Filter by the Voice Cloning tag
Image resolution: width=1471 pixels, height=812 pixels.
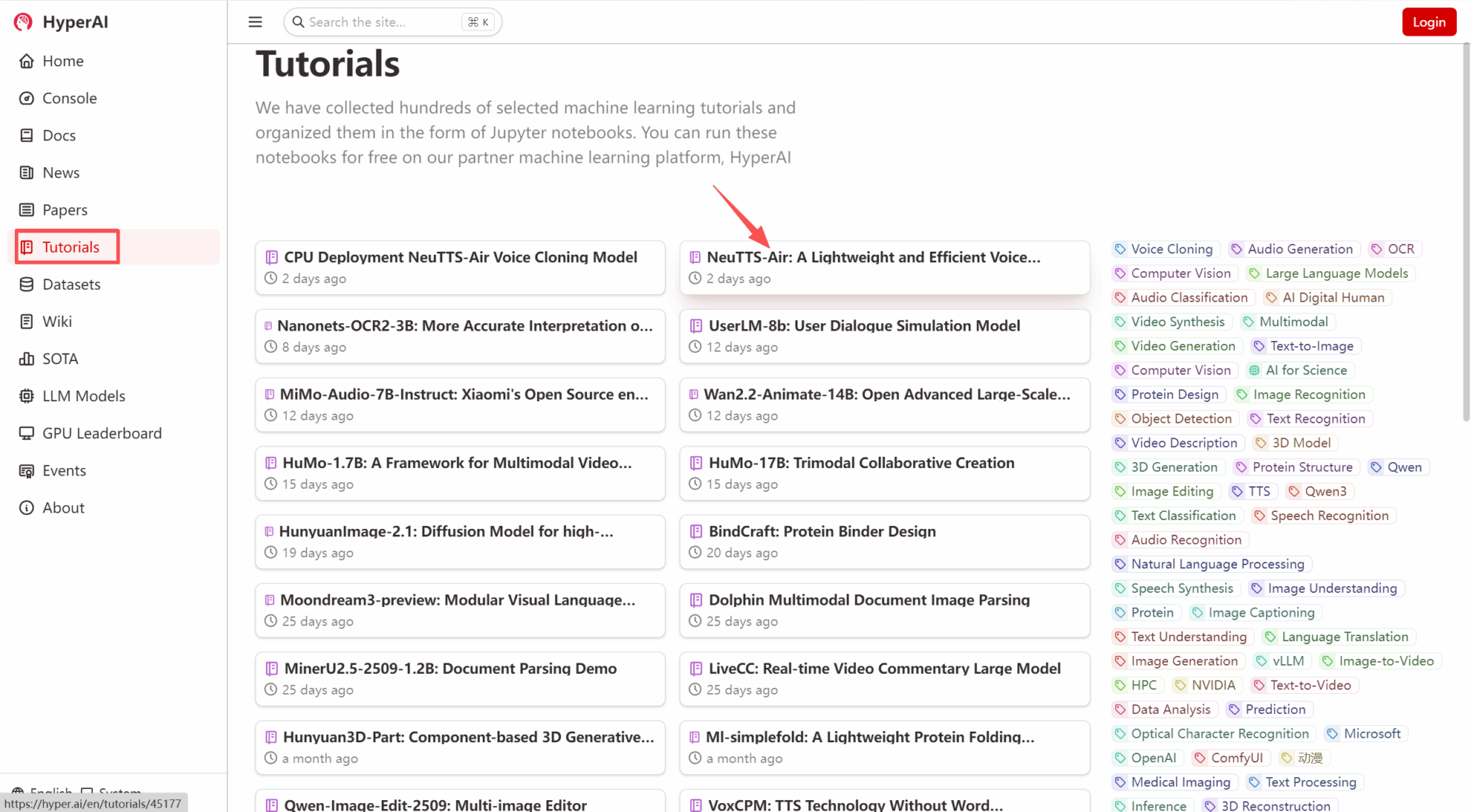tap(1171, 250)
